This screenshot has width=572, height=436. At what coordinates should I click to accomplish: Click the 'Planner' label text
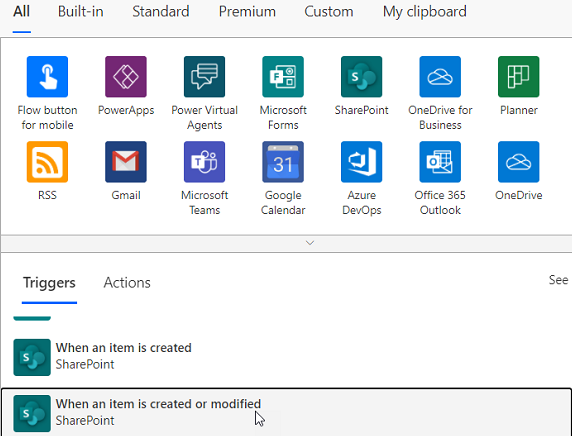pyautogui.click(x=518, y=110)
